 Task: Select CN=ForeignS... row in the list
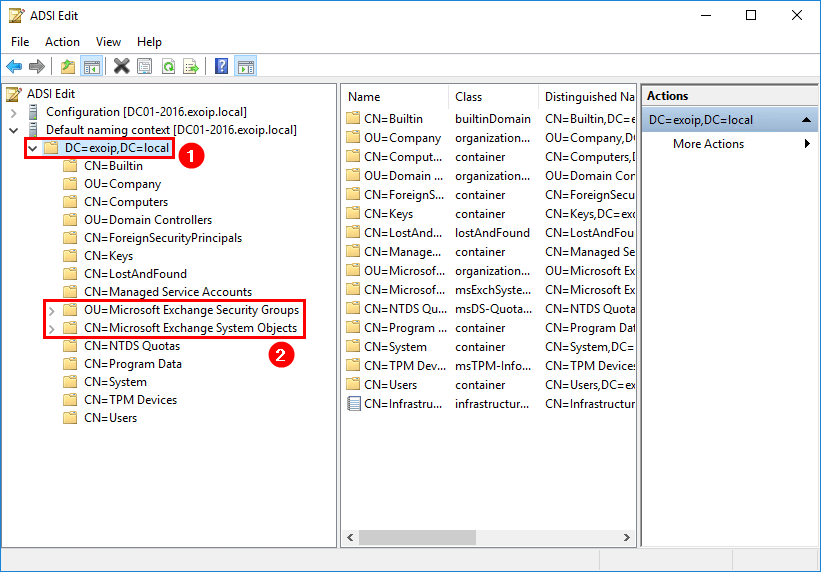pos(490,195)
